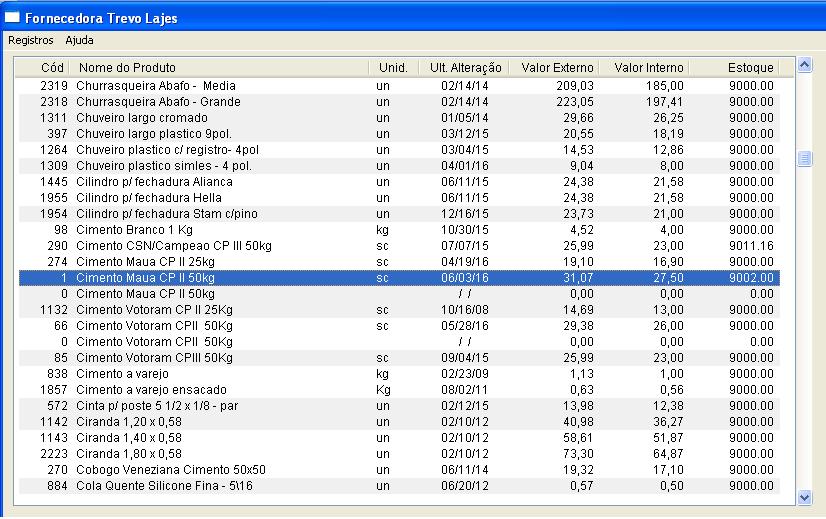Viewport: 826px width, 519px height.
Task: Click the vertical scrollbar thumb
Action: point(805,158)
